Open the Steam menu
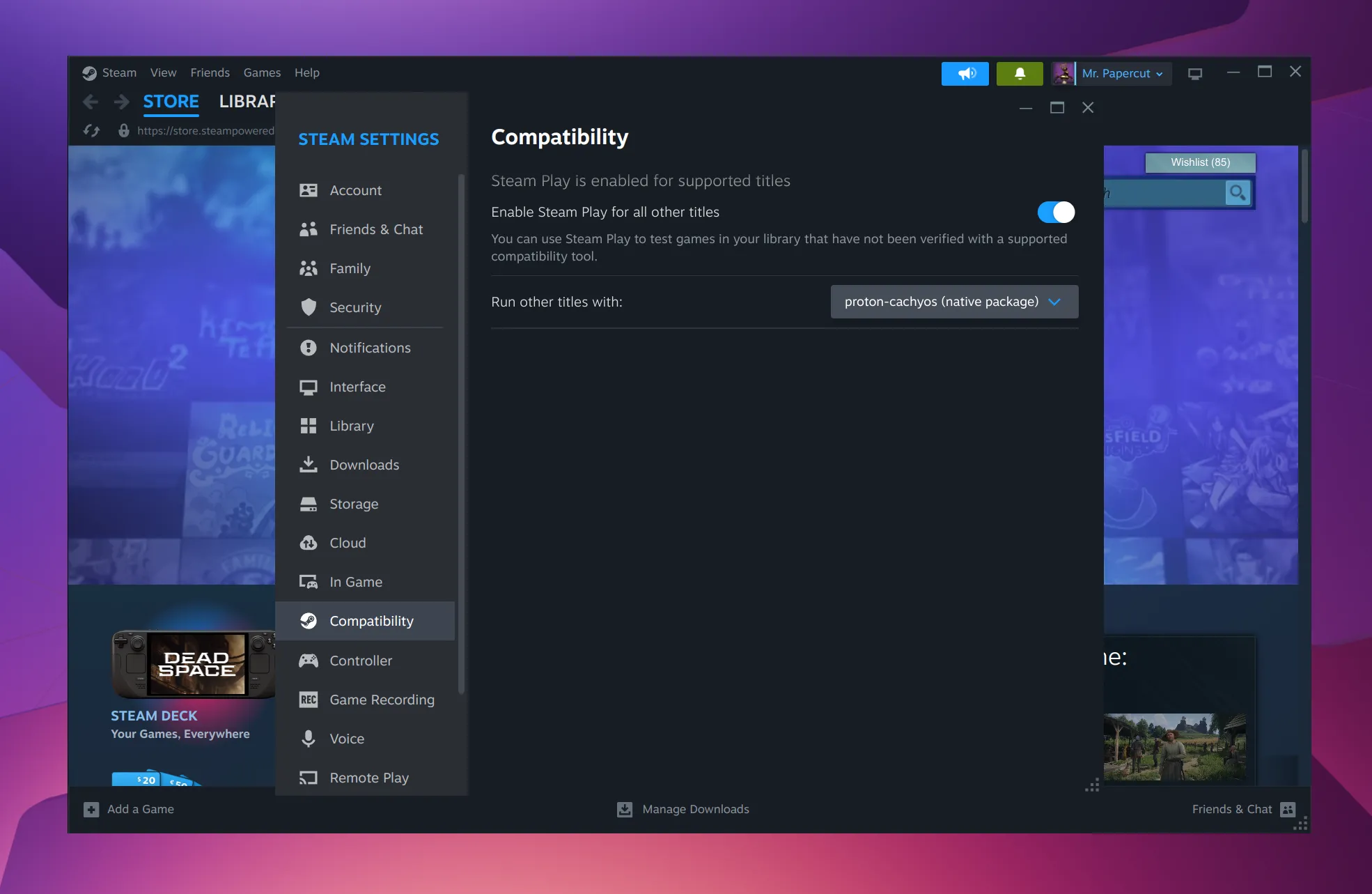Screen dimensions: 1372x894 point(119,72)
